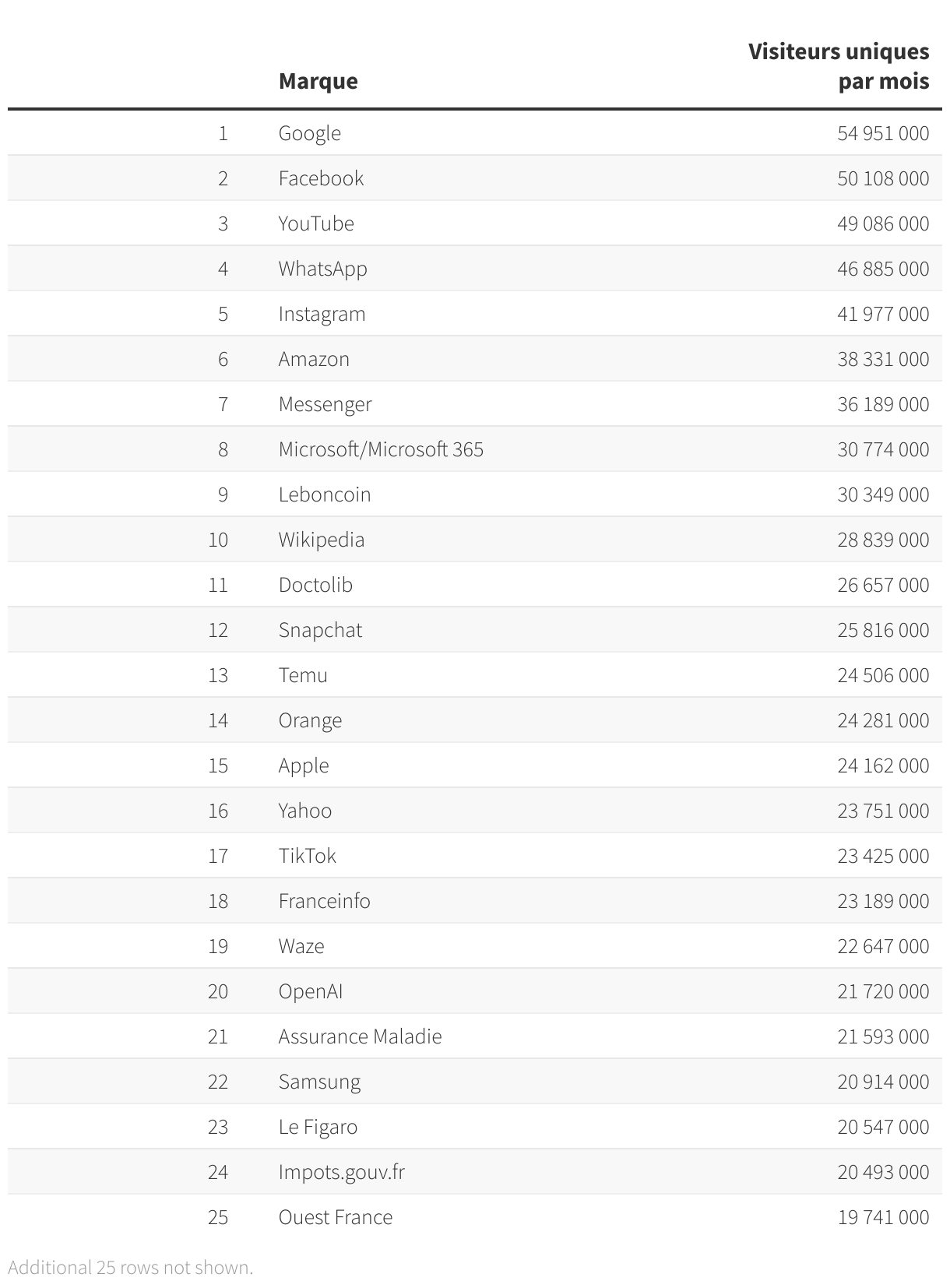Select the Leboncoin brand cell

pyautogui.click(x=325, y=494)
